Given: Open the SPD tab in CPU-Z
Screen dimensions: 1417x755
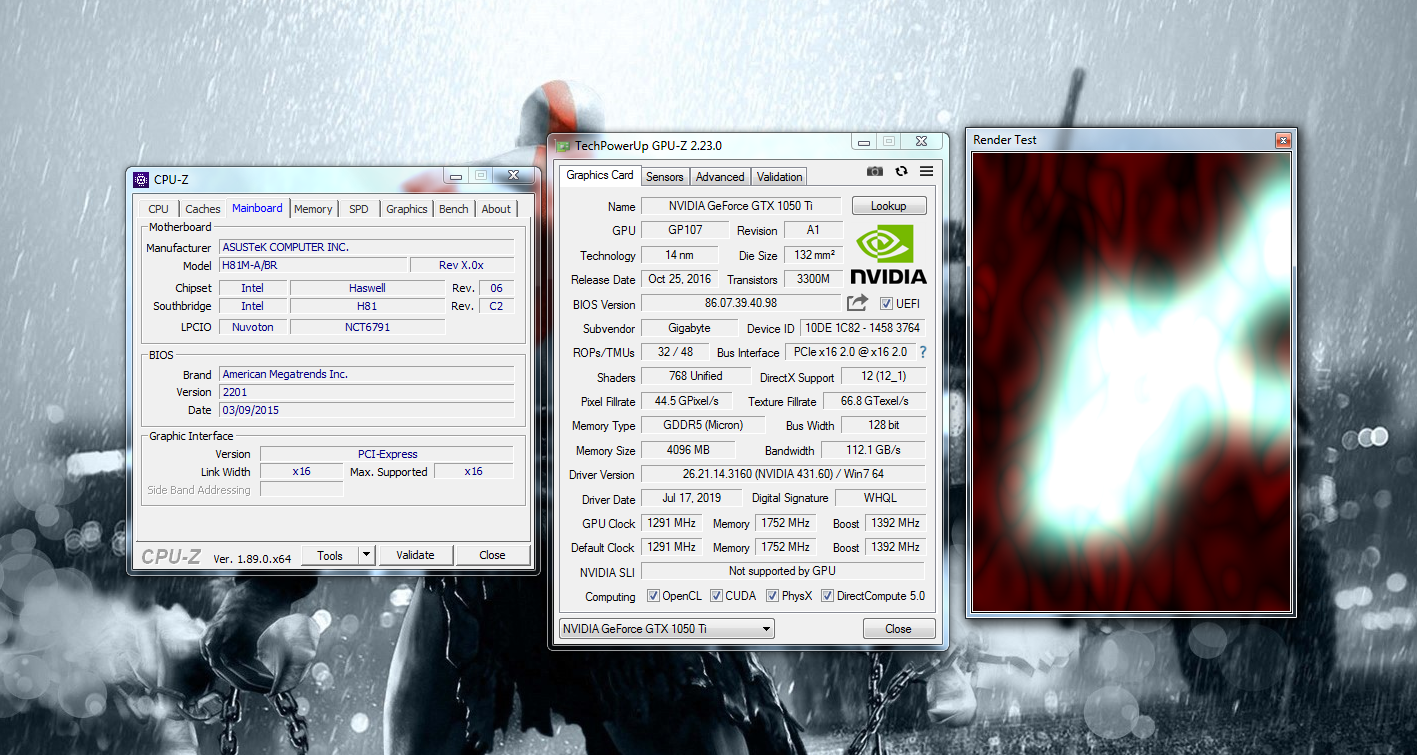Looking at the screenshot, I should pyautogui.click(x=359, y=209).
